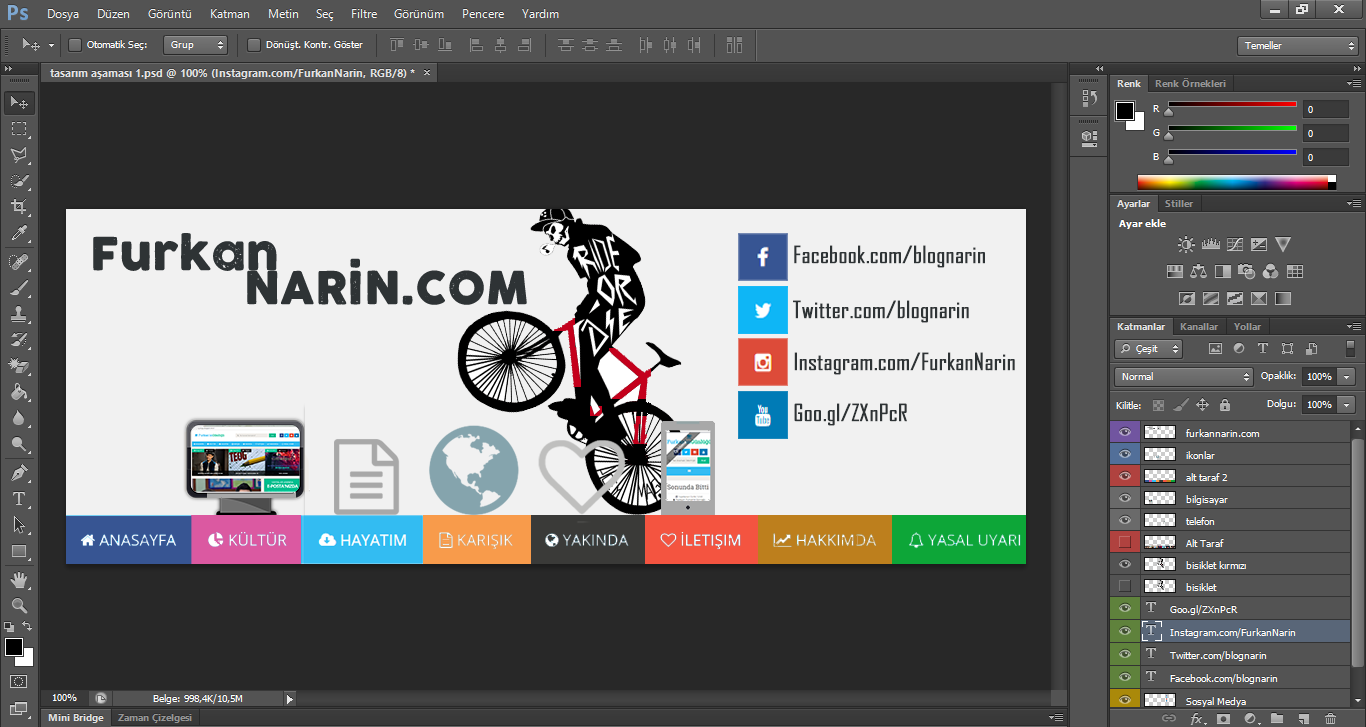
Task: Select the Eyedropper tool
Action: pyautogui.click(x=19, y=233)
